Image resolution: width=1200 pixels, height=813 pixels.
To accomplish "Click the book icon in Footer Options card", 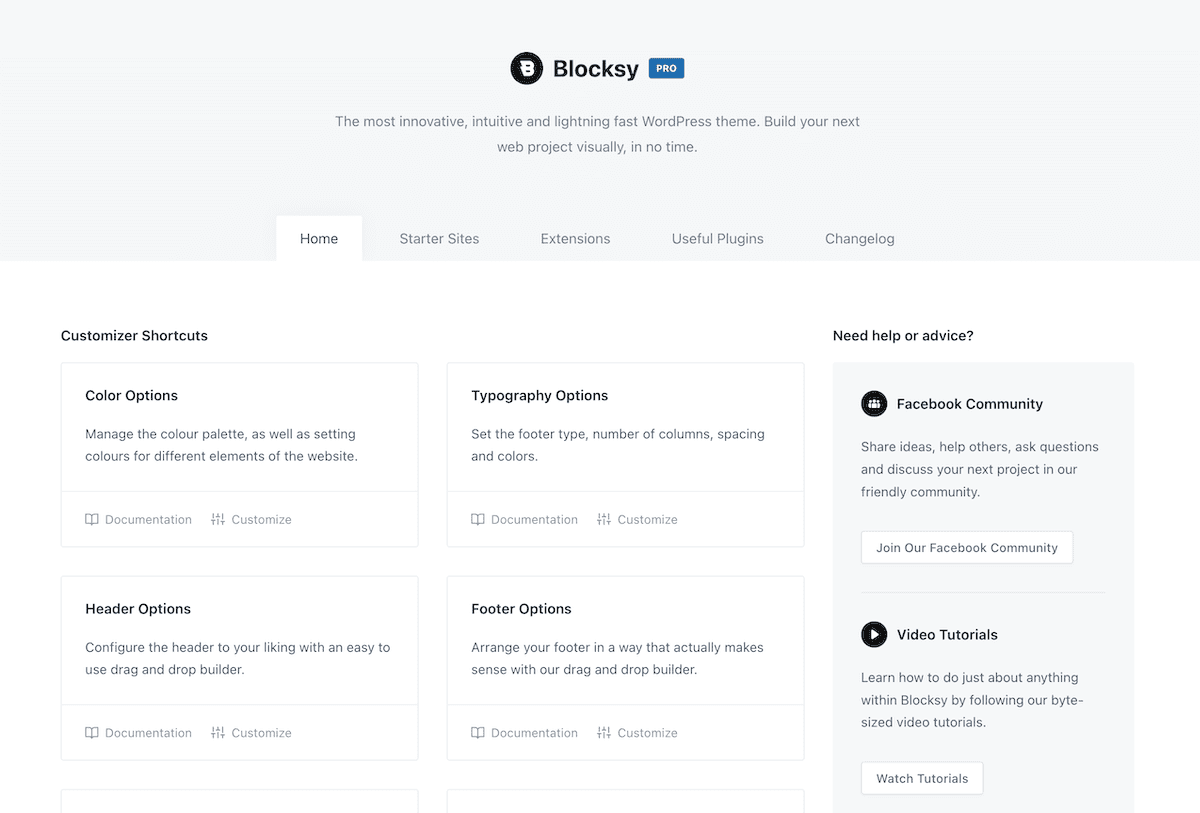I will (x=478, y=732).
